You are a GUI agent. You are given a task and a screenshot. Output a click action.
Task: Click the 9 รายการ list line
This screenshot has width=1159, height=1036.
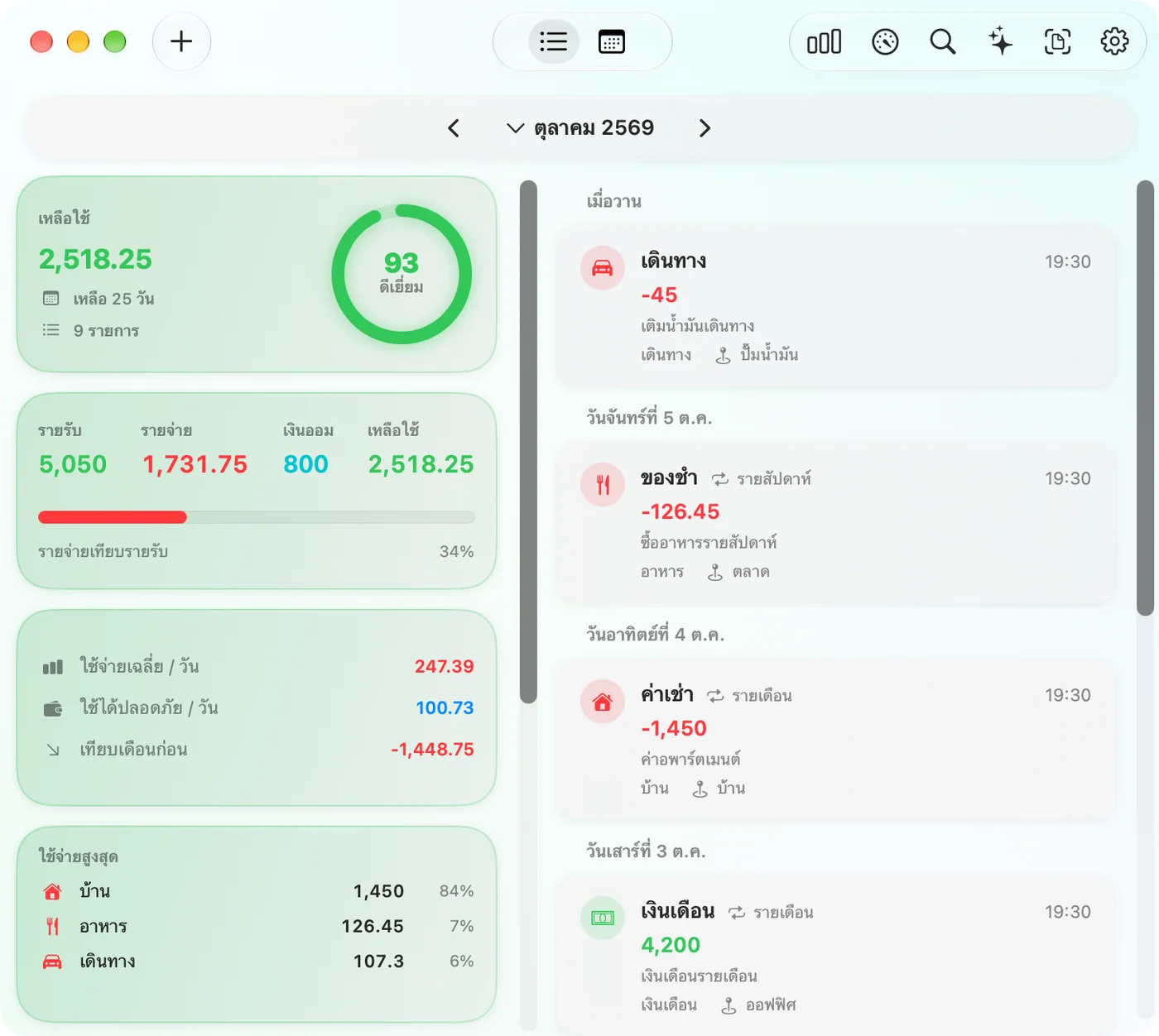tap(90, 330)
